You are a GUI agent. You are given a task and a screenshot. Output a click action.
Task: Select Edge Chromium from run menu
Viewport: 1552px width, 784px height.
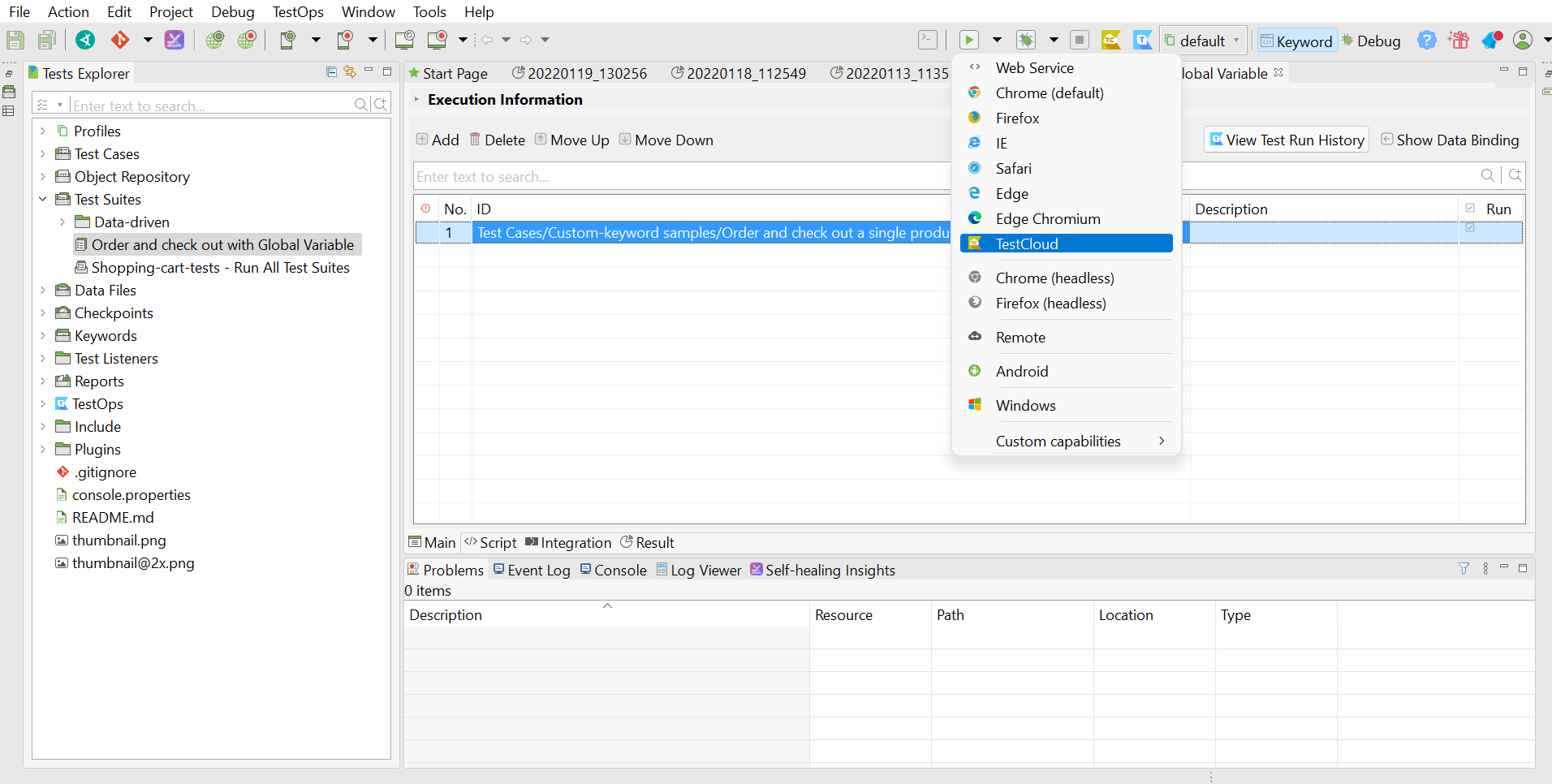[x=1067, y=218]
